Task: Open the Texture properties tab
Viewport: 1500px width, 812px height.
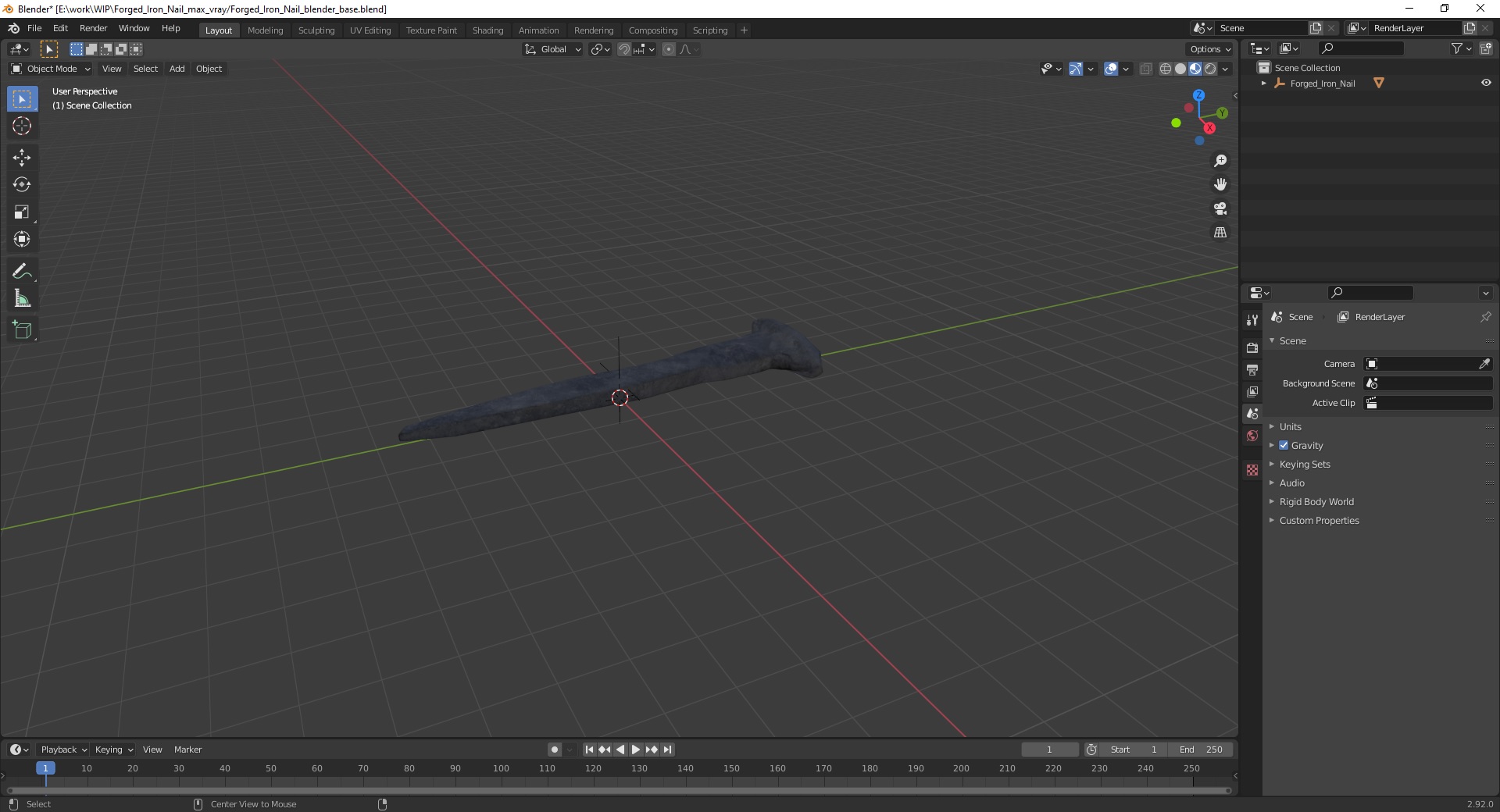Action: point(1252,470)
